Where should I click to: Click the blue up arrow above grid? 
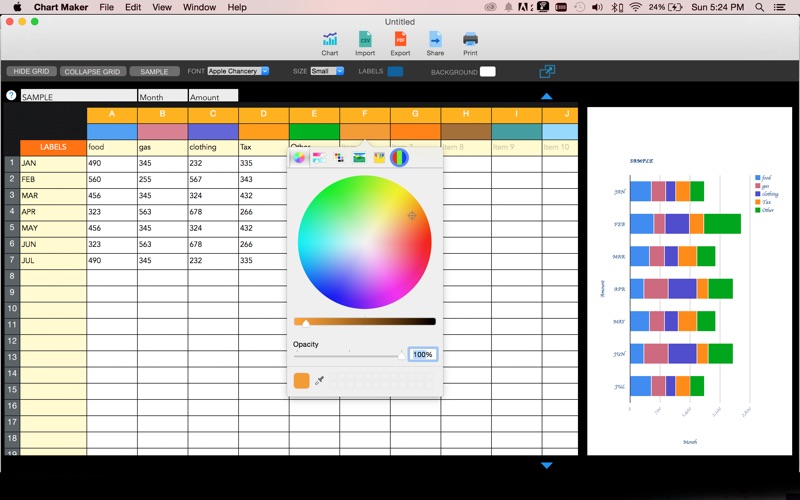[546, 96]
